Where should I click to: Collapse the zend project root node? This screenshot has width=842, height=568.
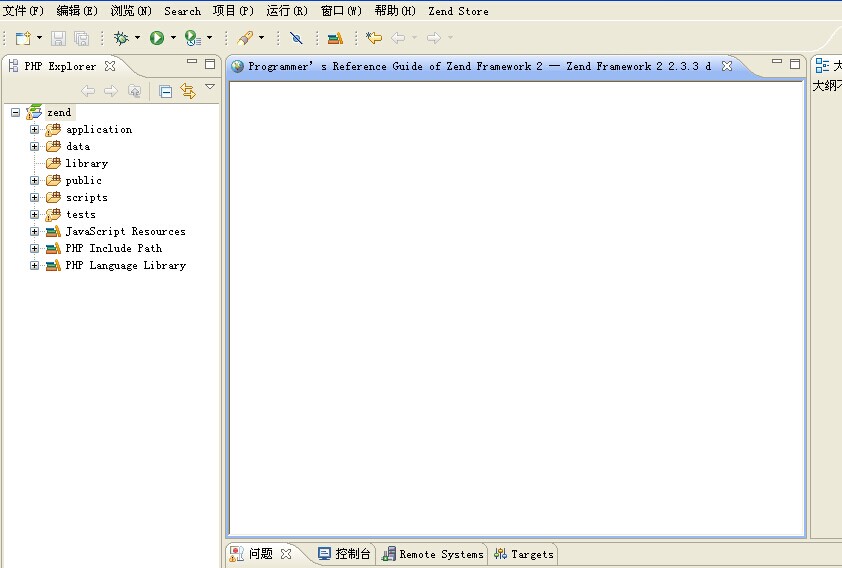click(x=15, y=113)
